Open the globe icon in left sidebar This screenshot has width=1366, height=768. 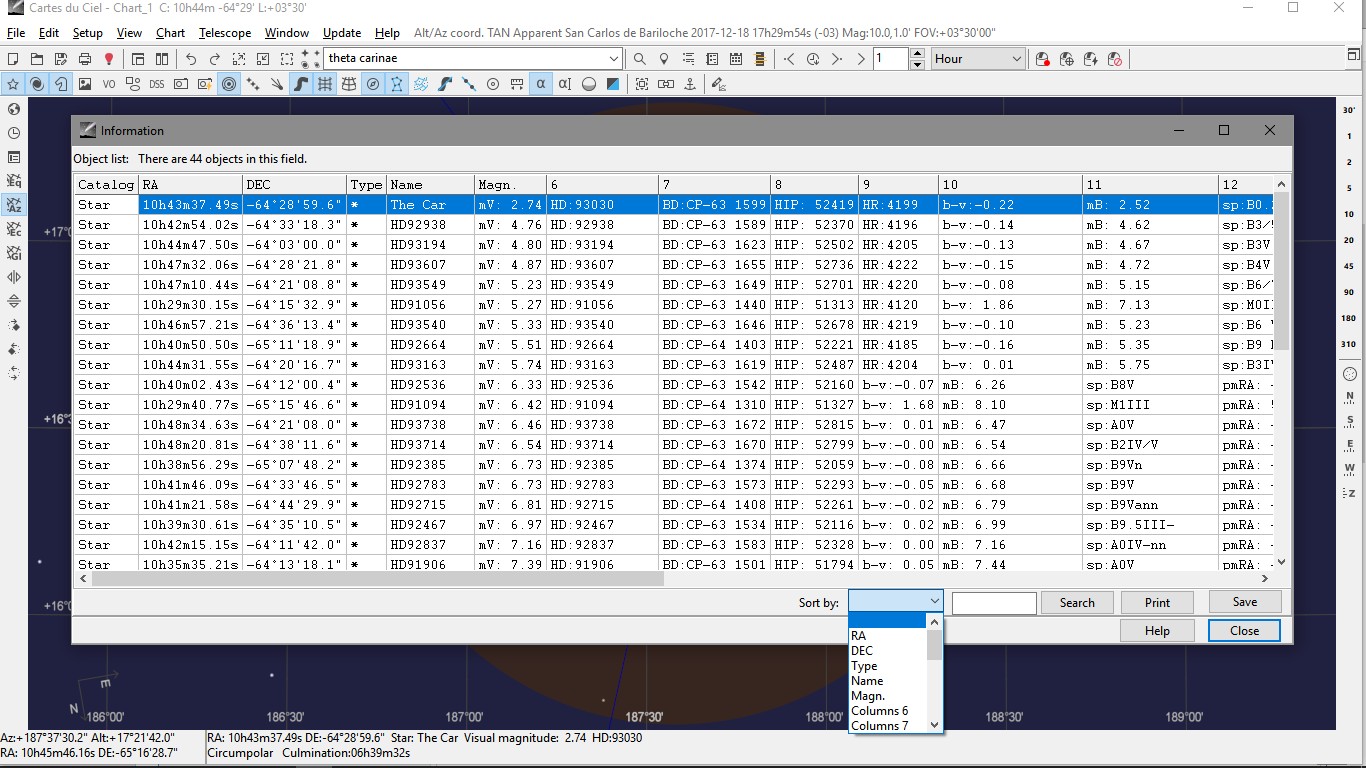pyautogui.click(x=14, y=109)
